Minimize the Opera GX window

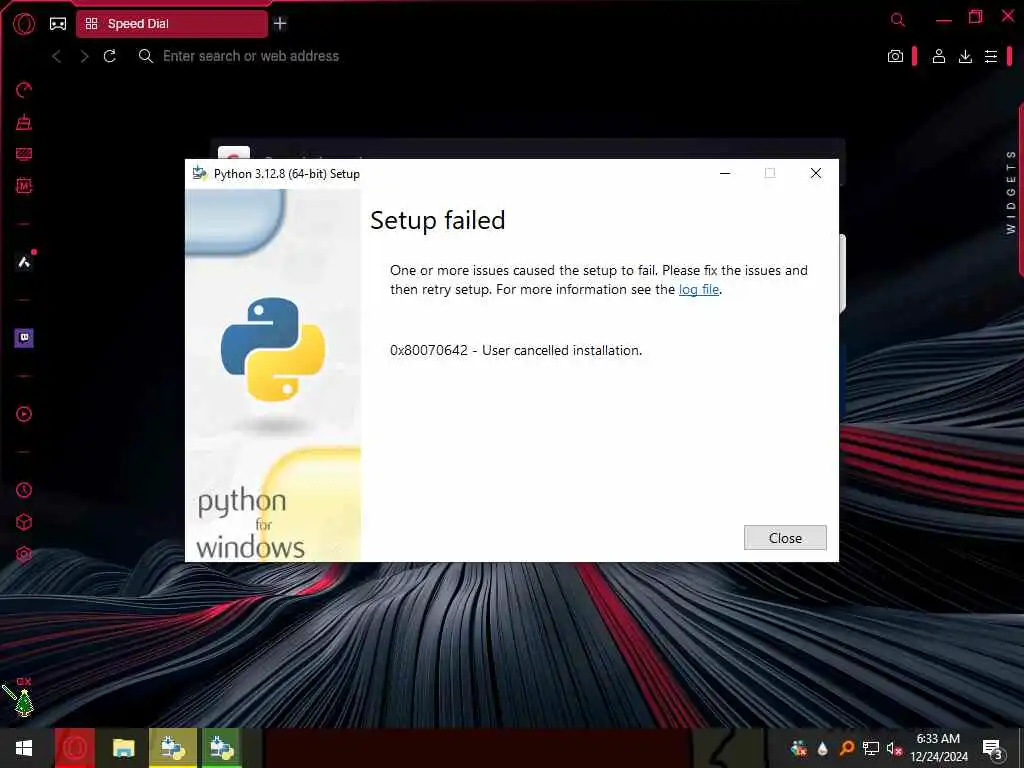943,20
